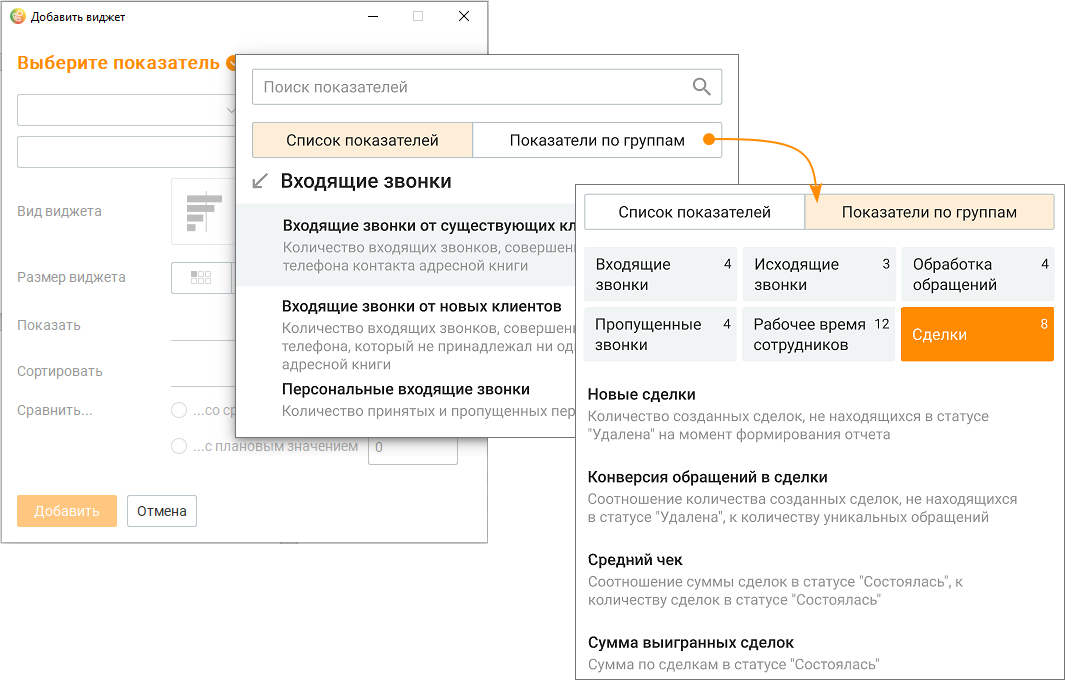Image resolution: width=1077 pixels, height=689 pixels.
Task: Open the indicator dropdown under Выберите показатель
Action: (x=126, y=110)
